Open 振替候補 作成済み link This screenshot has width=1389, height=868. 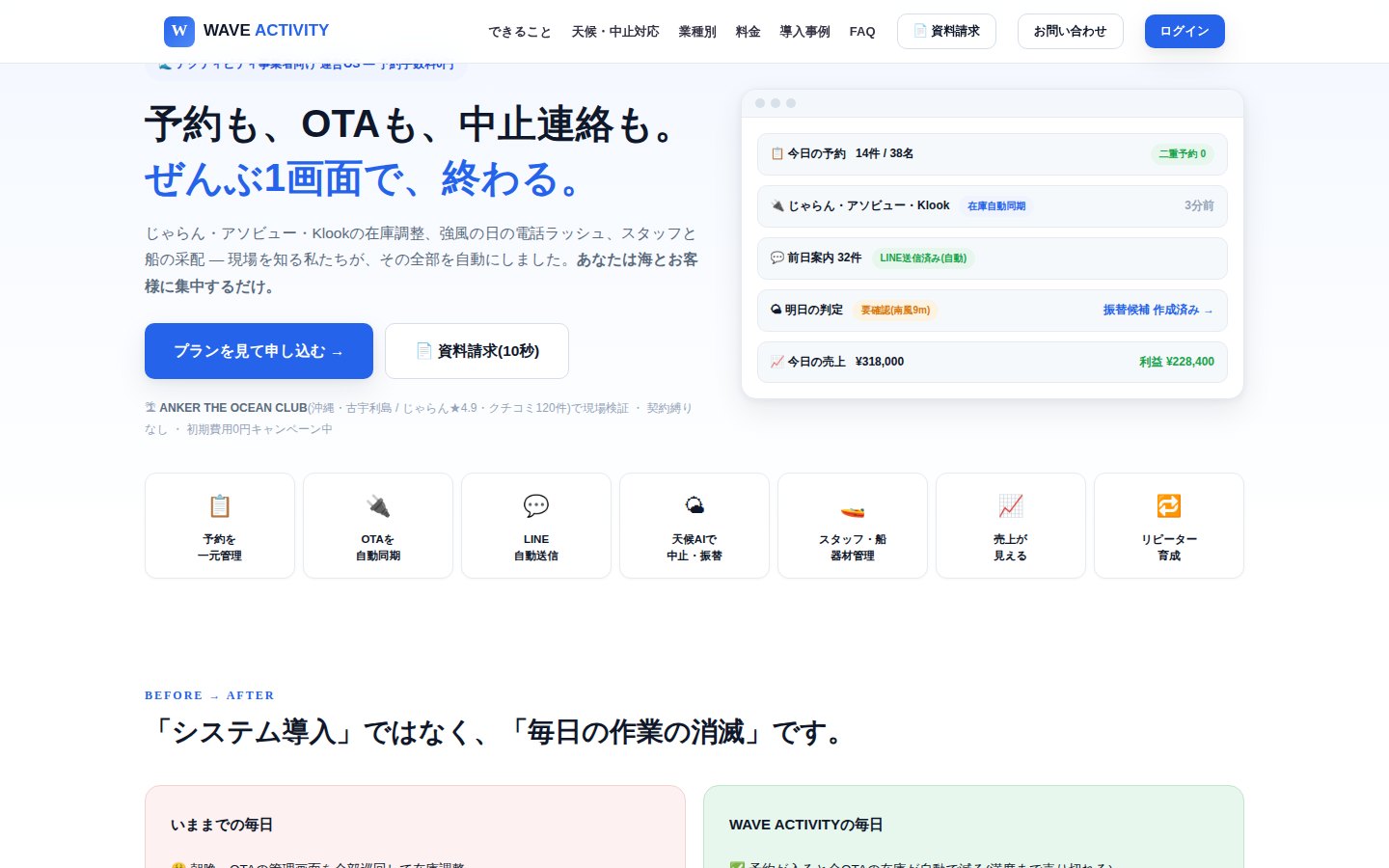(1158, 310)
